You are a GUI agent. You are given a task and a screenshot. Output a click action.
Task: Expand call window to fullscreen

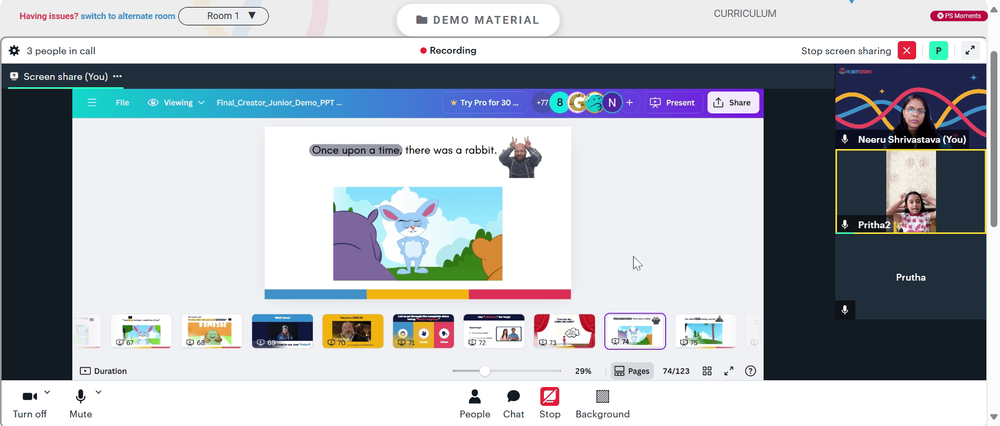point(970,50)
